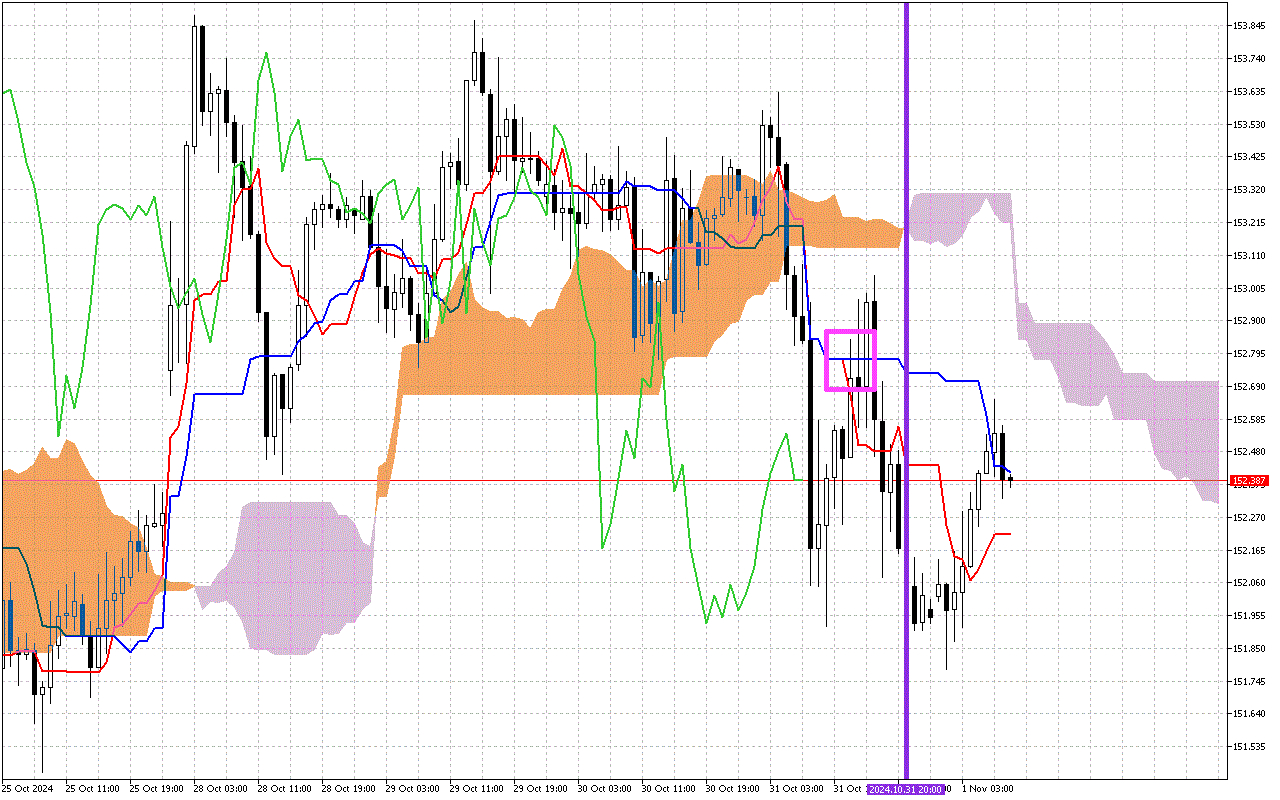Click the 25 Oct 19:00 time axis label
The width and height of the screenshot is (1280, 800).
(156, 789)
